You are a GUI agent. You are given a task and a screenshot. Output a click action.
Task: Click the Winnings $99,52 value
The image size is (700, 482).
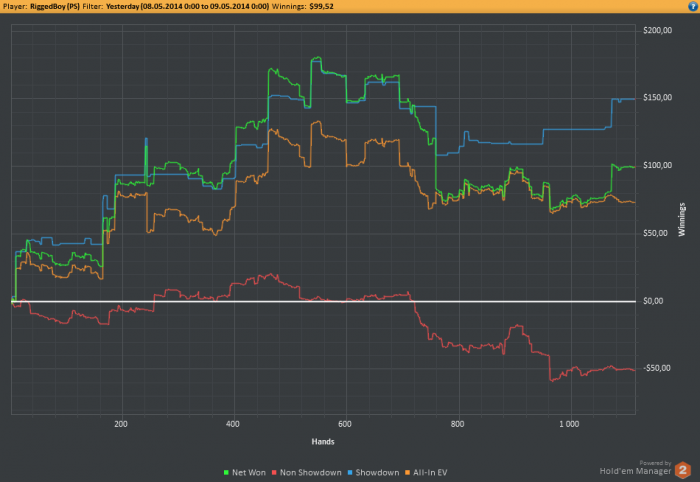[x=321, y=6]
